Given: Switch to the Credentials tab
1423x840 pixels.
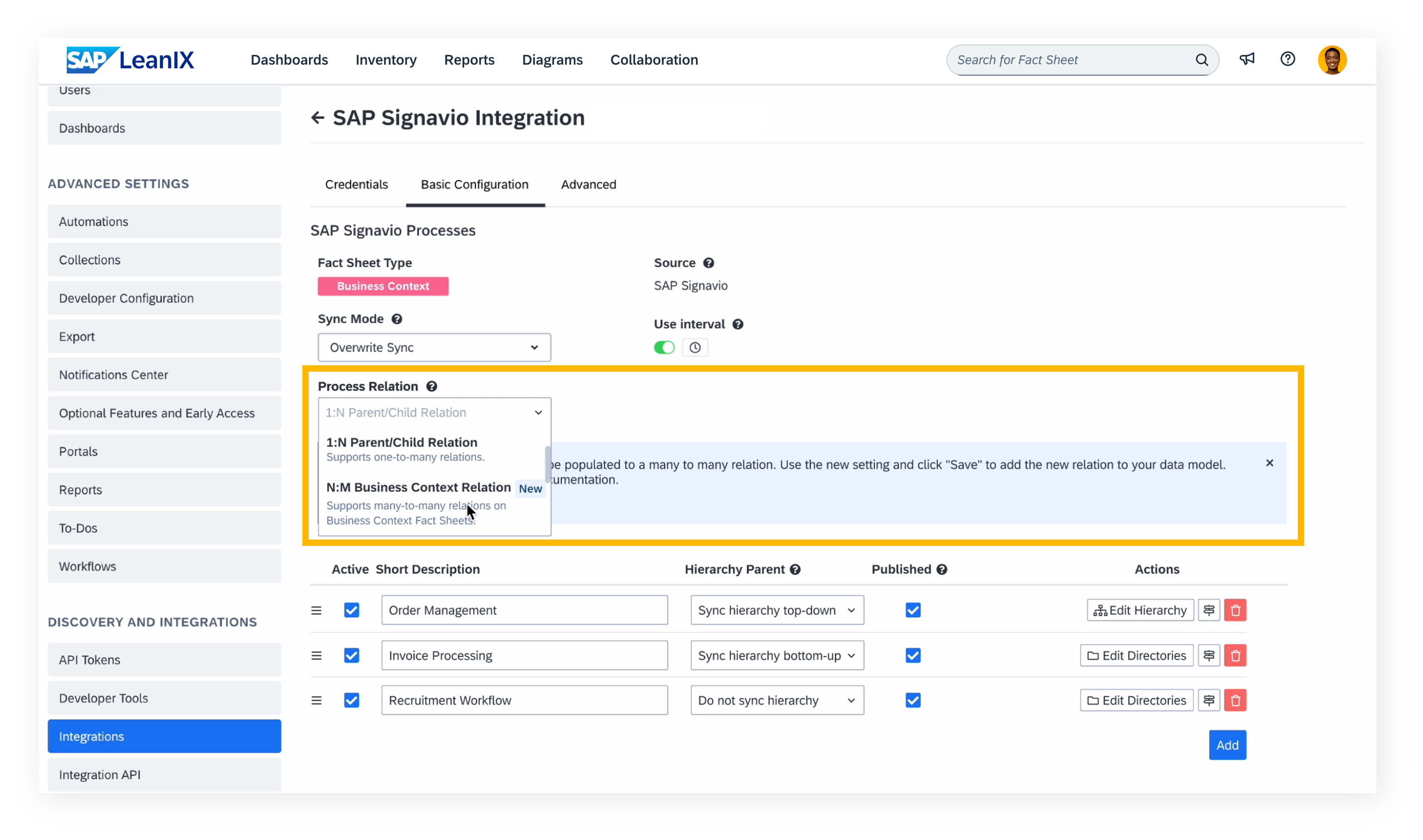Looking at the screenshot, I should (x=357, y=185).
